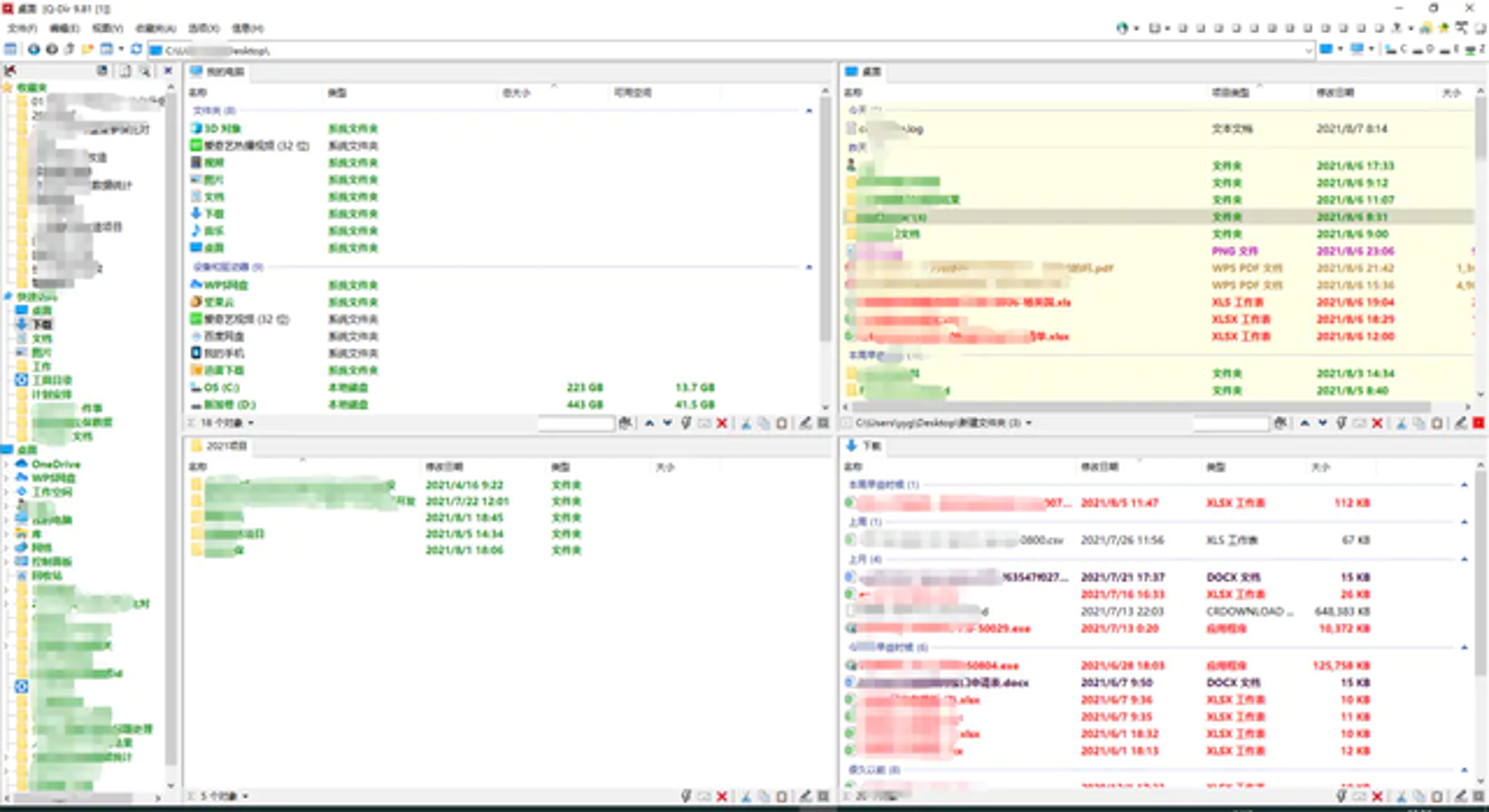Go back with the main toolbar Back arrow

pyautogui.click(x=34, y=50)
